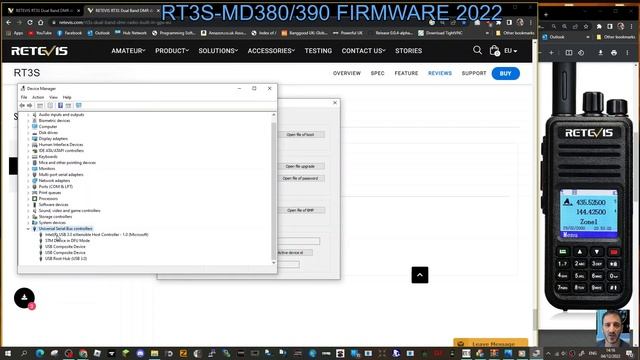Open the Facebook bookmark in bookmarks bar

[x=69, y=33]
